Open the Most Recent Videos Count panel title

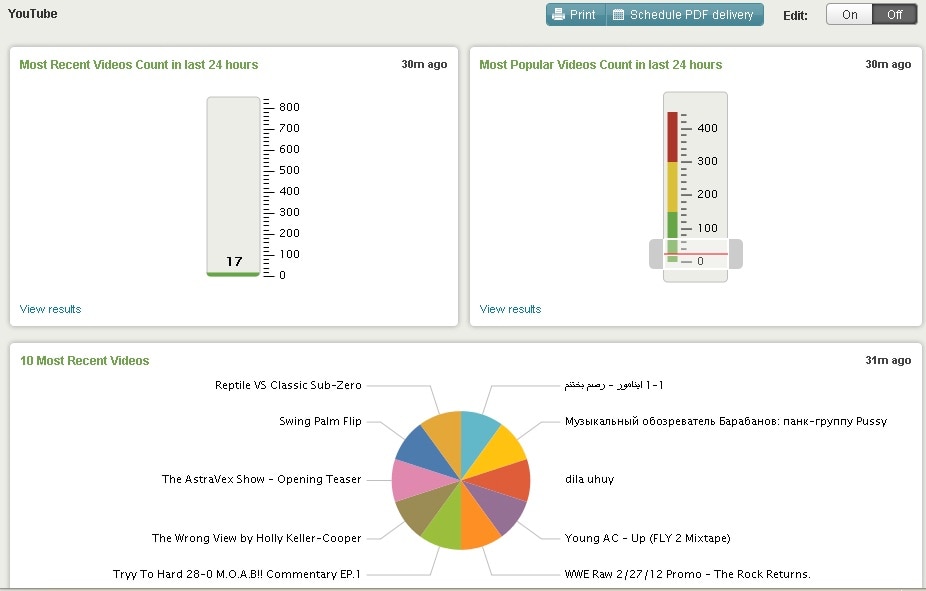click(x=139, y=65)
